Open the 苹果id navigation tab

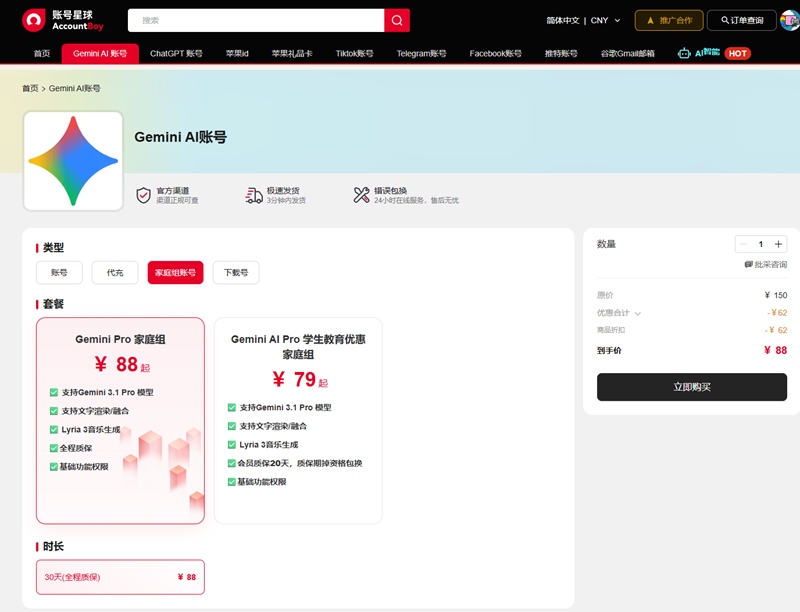click(x=237, y=54)
